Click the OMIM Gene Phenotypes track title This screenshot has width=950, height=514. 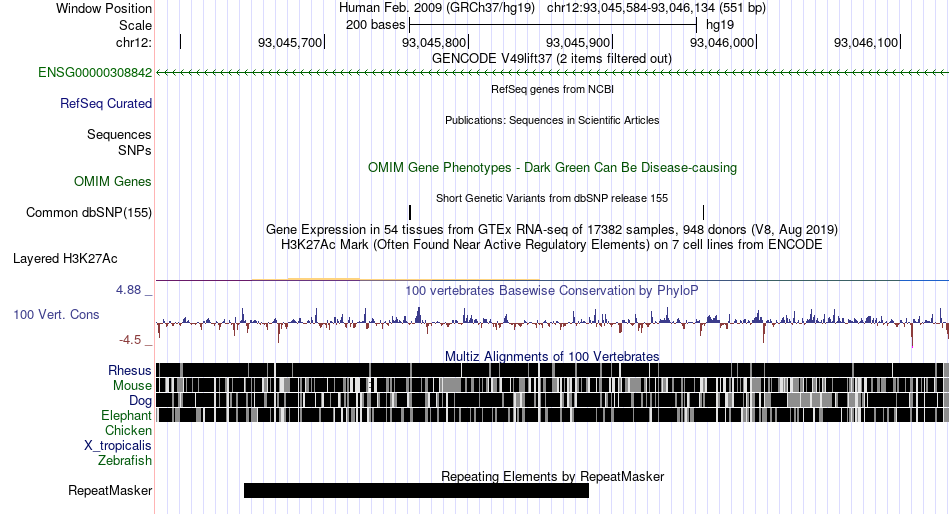[552, 168]
